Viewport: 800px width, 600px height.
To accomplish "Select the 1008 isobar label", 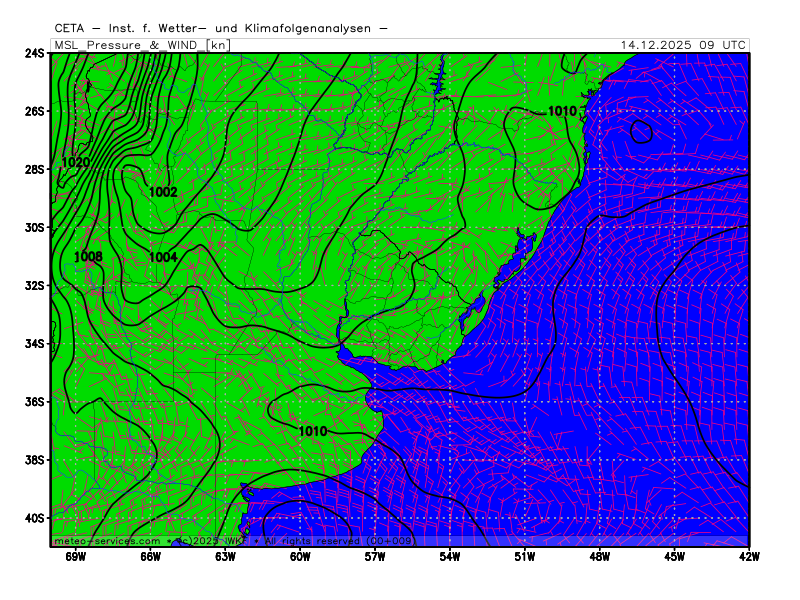I will coord(88,257).
